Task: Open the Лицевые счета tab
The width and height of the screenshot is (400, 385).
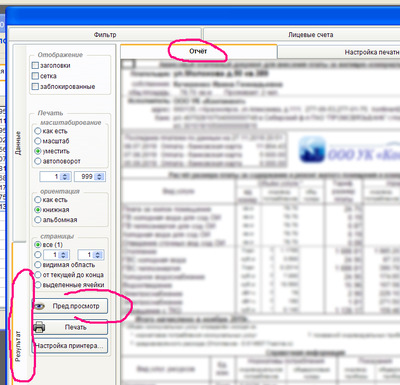Action: (310, 35)
